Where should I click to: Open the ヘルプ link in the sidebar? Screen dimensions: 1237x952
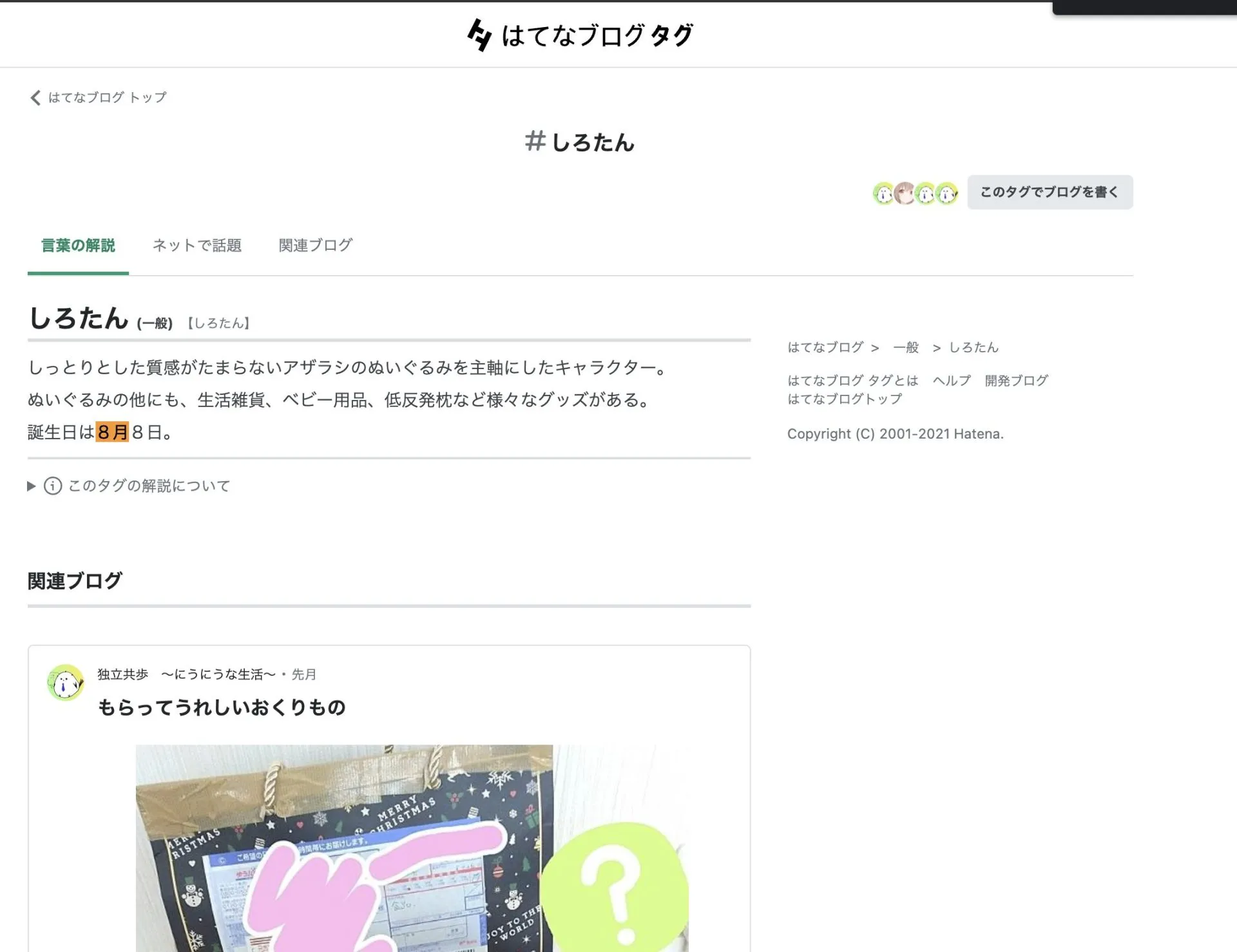click(x=952, y=381)
